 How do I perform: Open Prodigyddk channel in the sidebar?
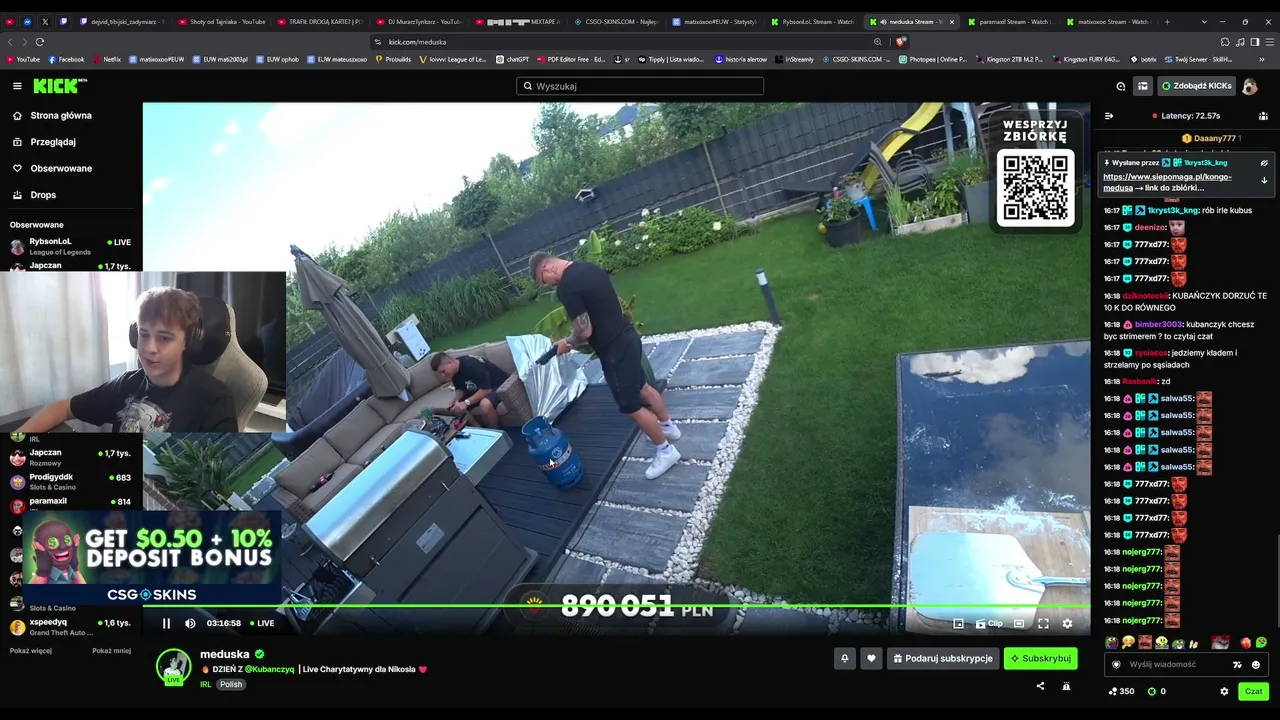(70, 481)
